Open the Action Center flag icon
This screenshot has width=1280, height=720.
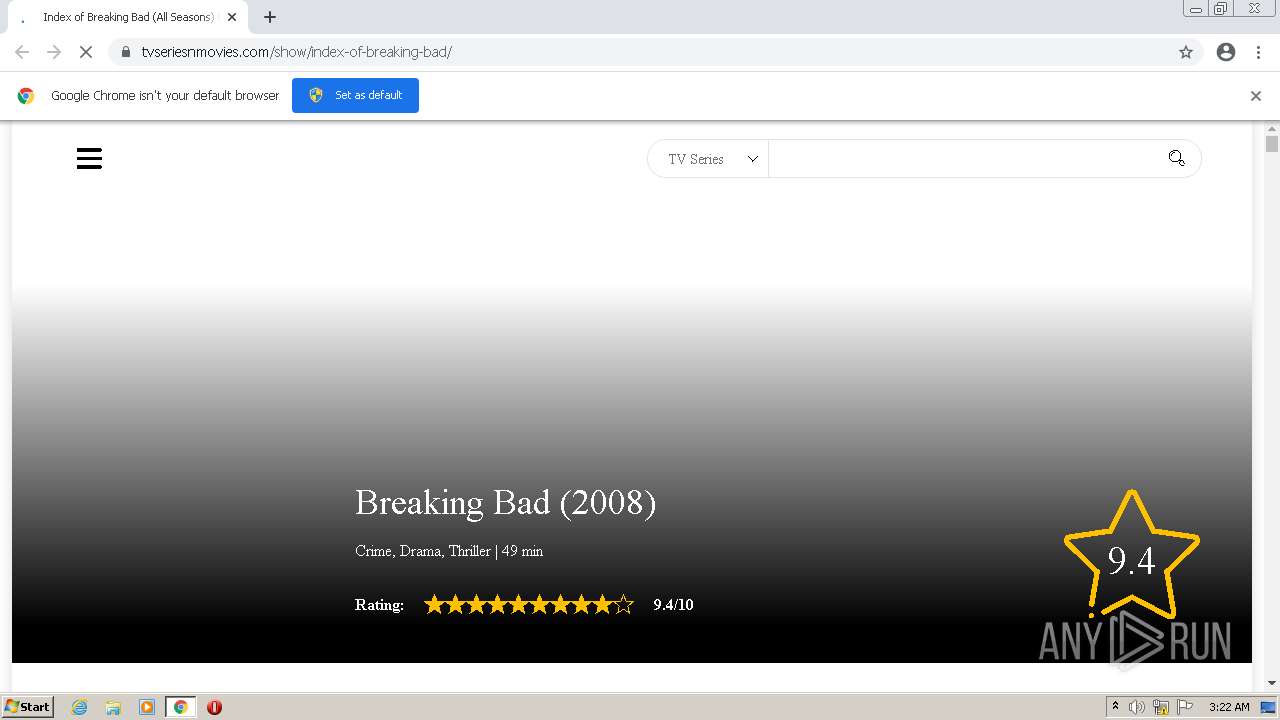point(1184,707)
